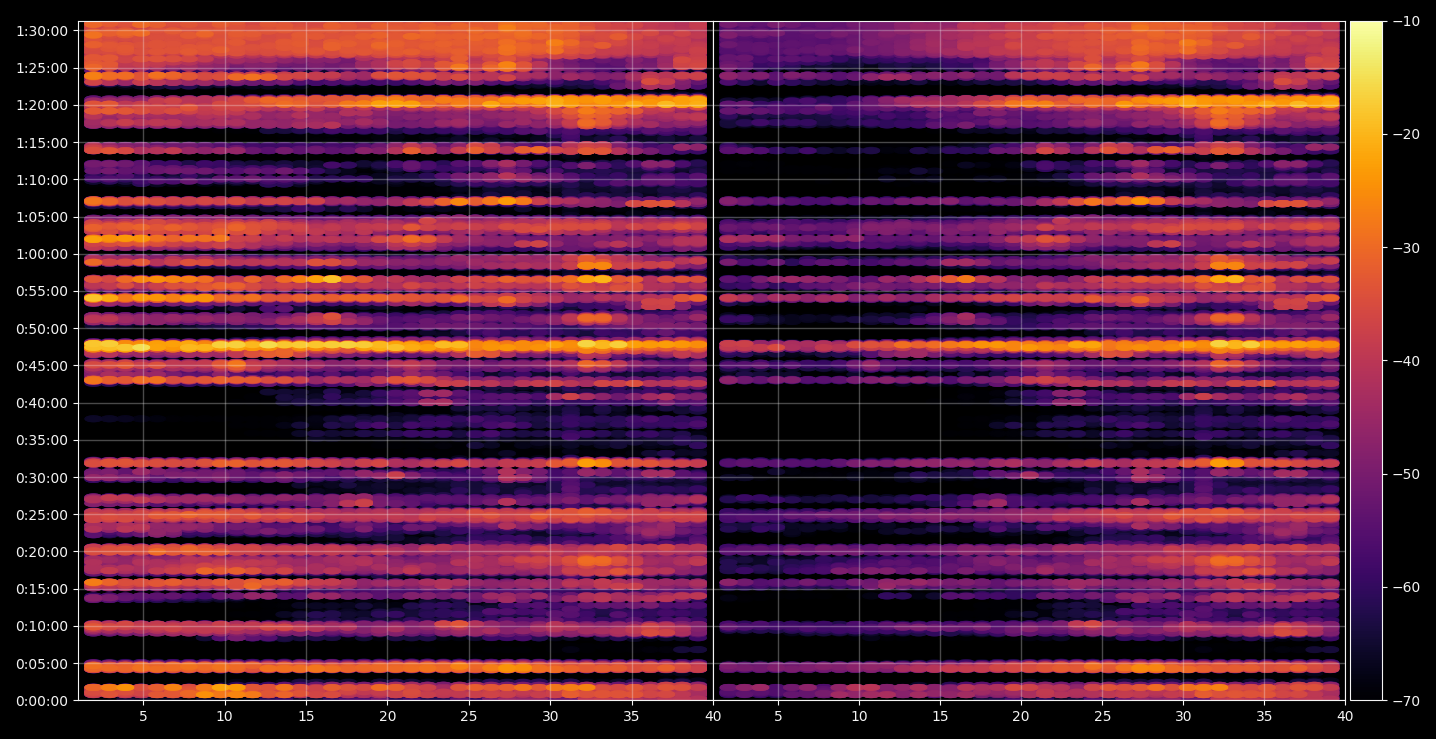Click label 40 beside the colorbar
The width and height of the screenshot is (1436, 739).
[1345, 717]
